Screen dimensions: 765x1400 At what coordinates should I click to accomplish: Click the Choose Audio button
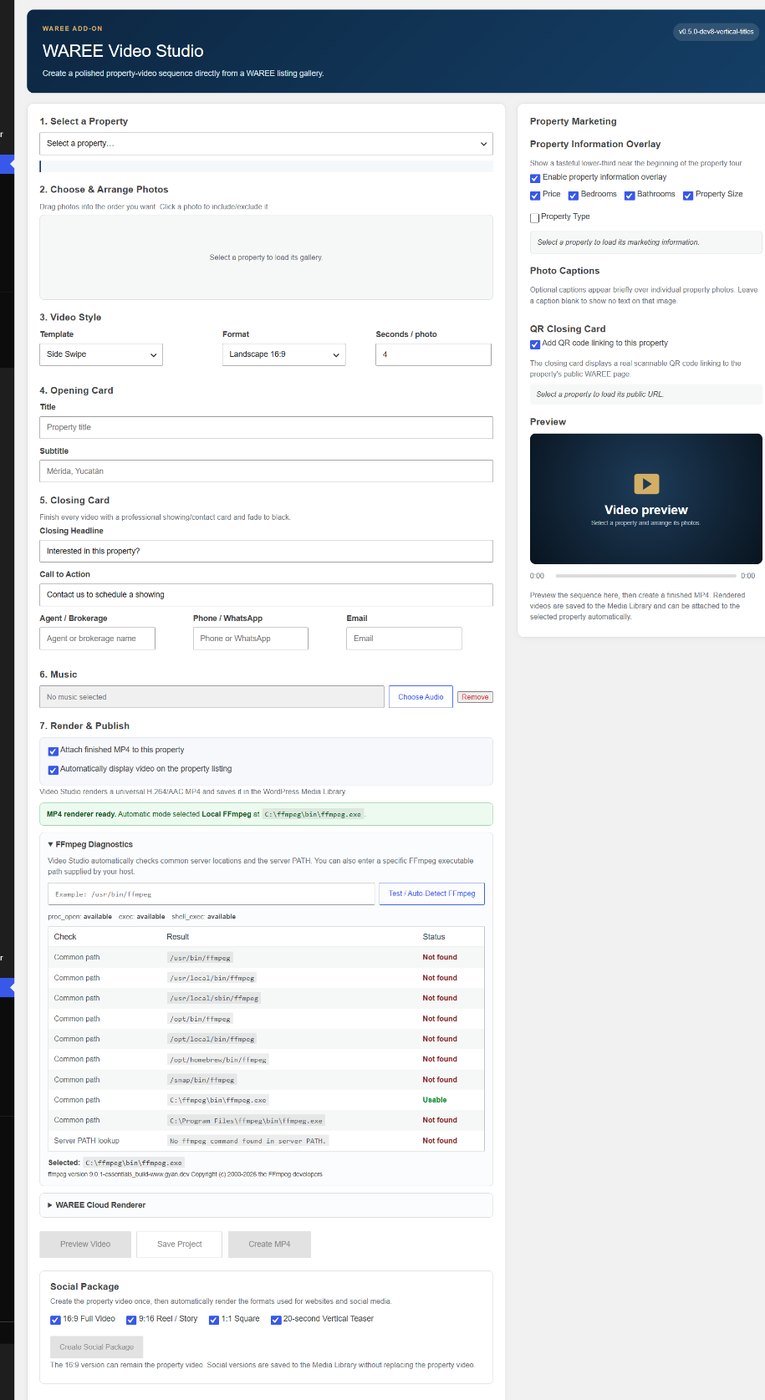pyautogui.click(x=420, y=697)
